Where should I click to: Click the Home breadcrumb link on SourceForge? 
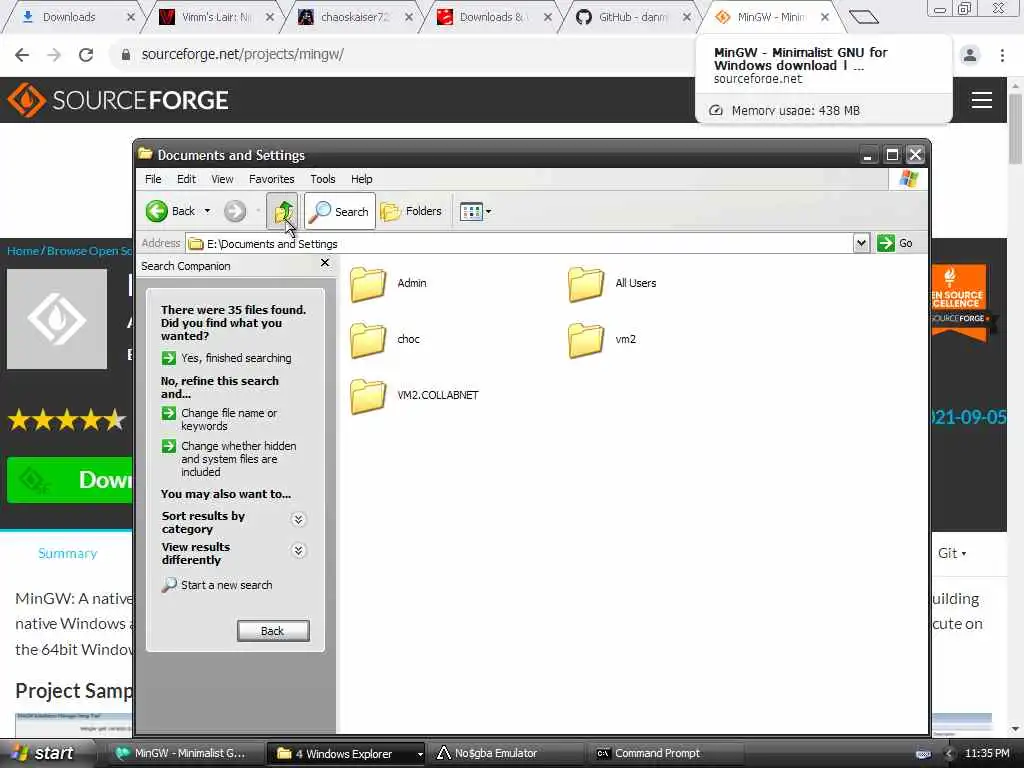(23, 251)
